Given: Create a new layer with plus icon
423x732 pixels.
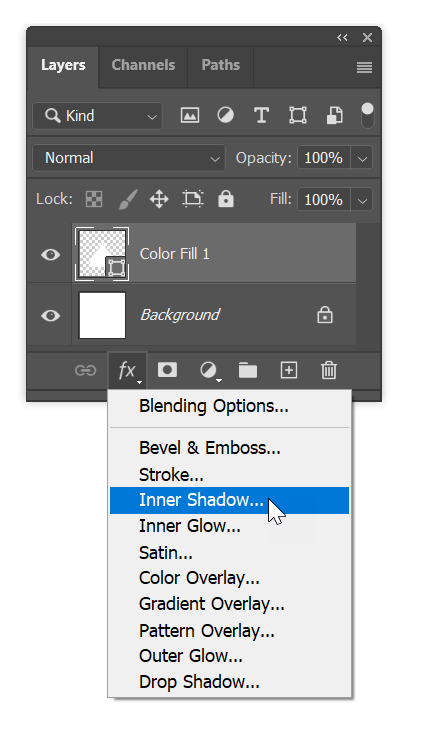Looking at the screenshot, I should coord(289,371).
